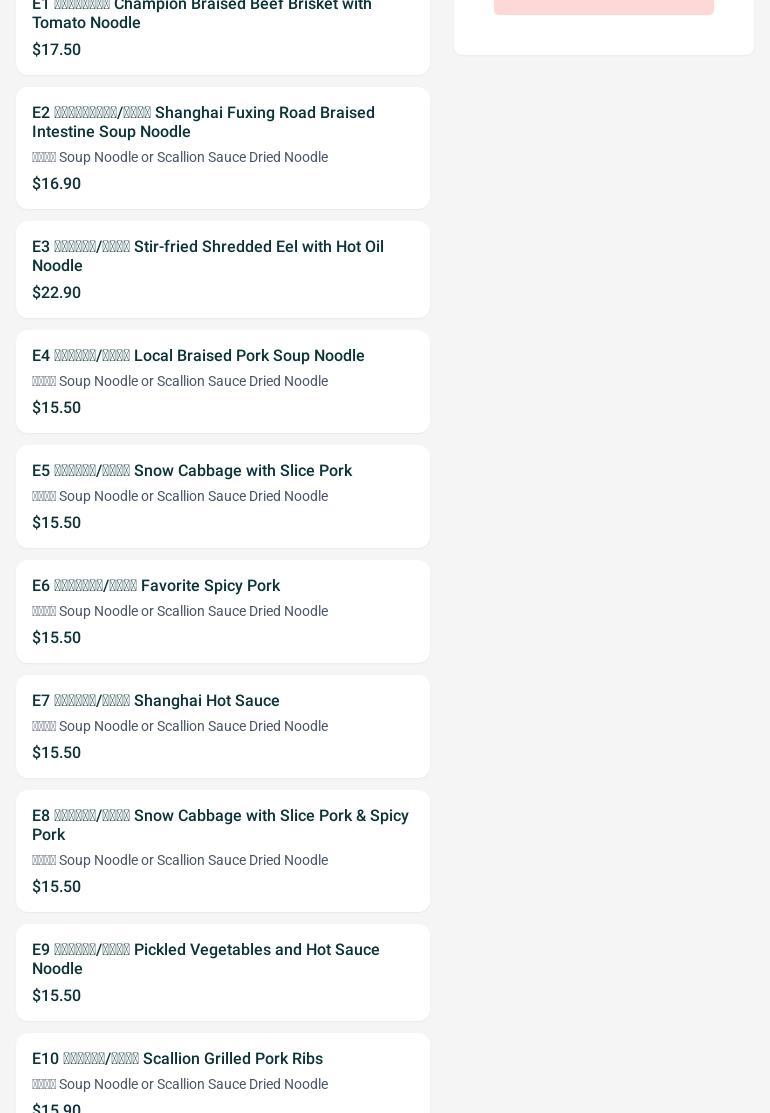Image resolution: width=770 pixels, height=1113 pixels.
Task: Click the description text under E7 Shanghai Hot Sauce
Action: [180, 726]
